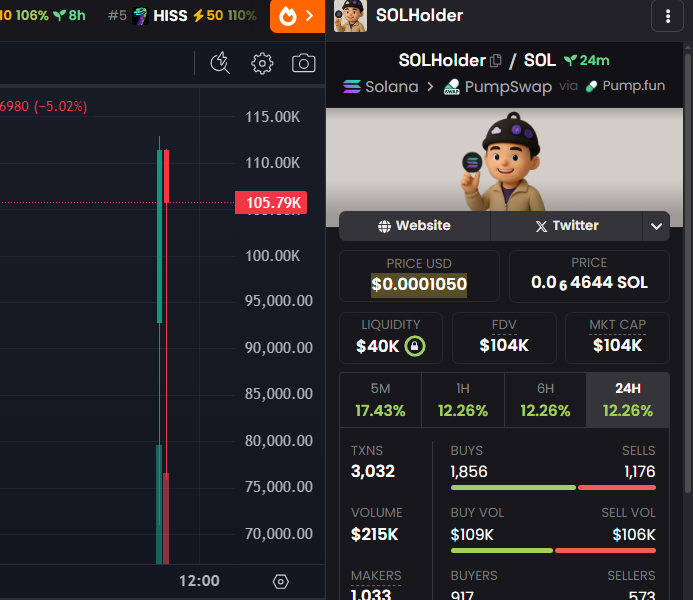The image size is (693, 600).
Task: Click the 105.79K price label on axis
Action: (x=269, y=203)
